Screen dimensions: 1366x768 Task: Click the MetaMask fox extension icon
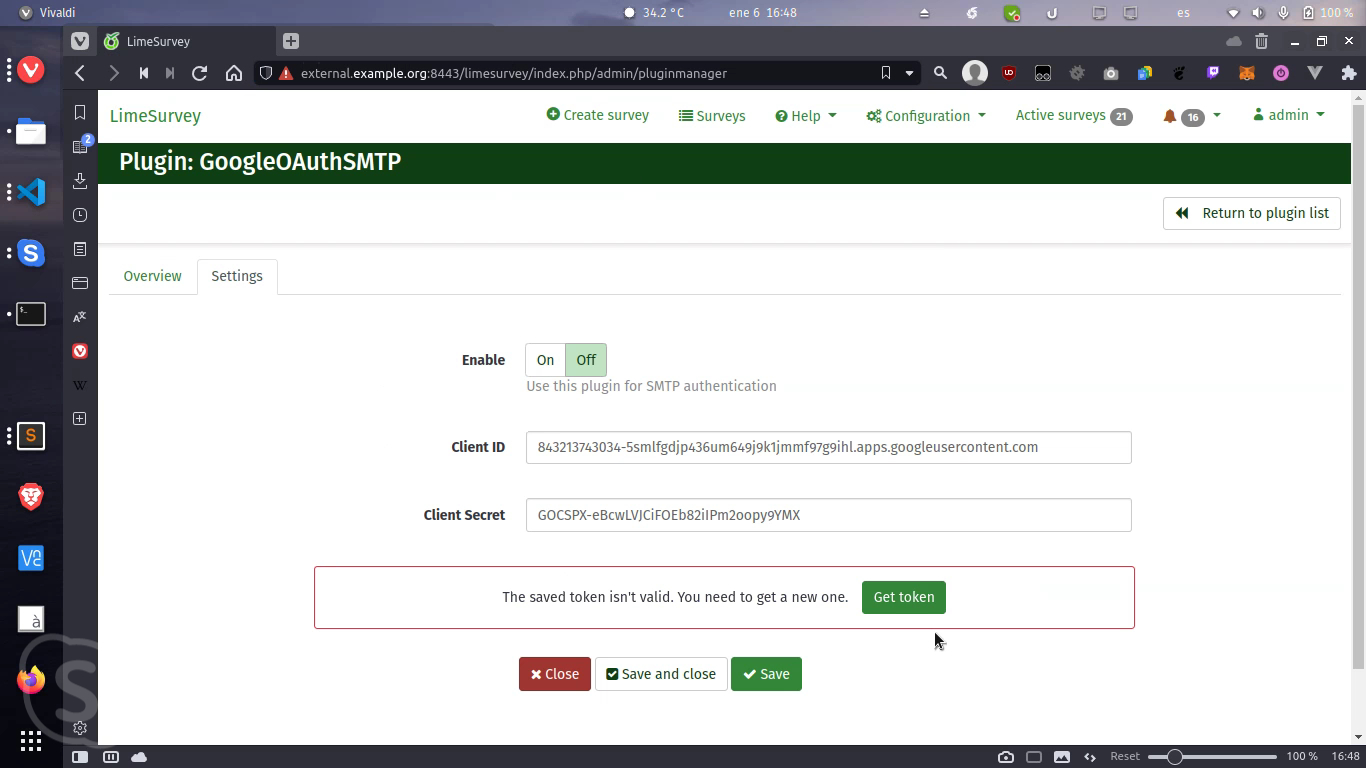[1247, 73]
